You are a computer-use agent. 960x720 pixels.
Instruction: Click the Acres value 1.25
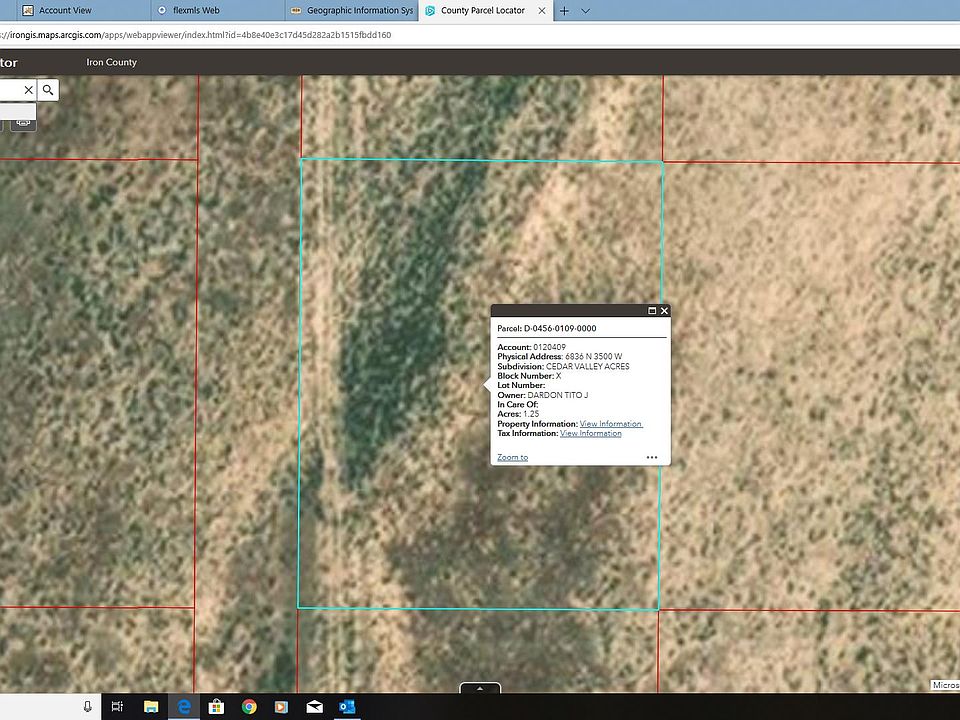coord(531,414)
